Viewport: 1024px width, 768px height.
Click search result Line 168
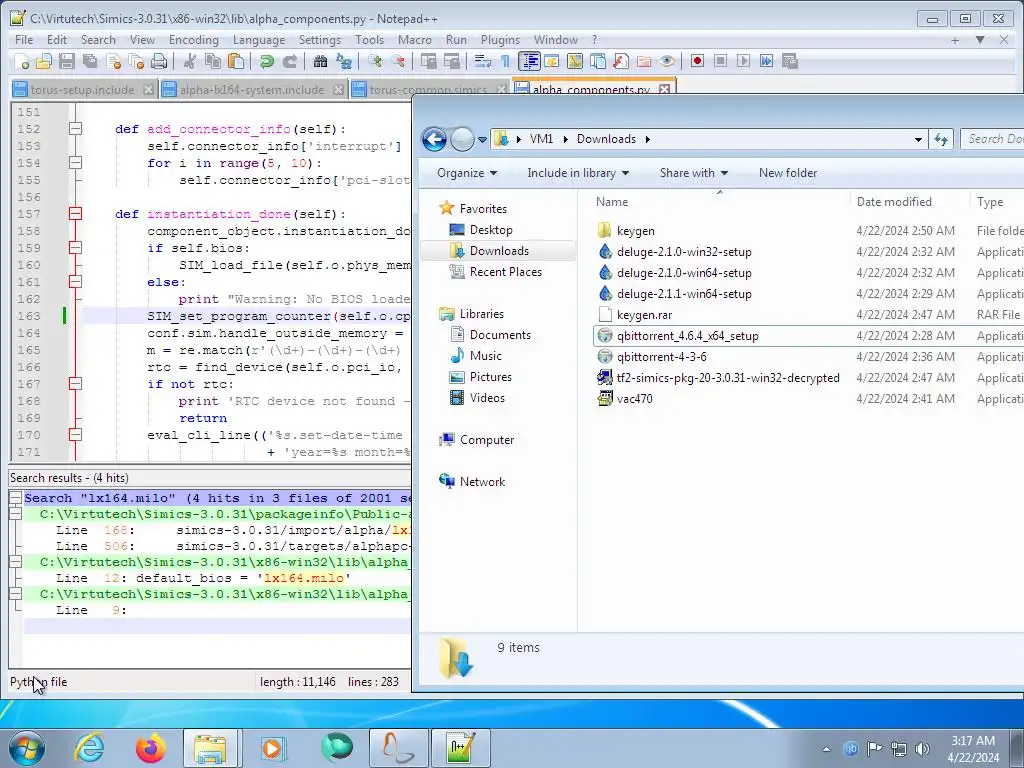[x=233, y=530]
